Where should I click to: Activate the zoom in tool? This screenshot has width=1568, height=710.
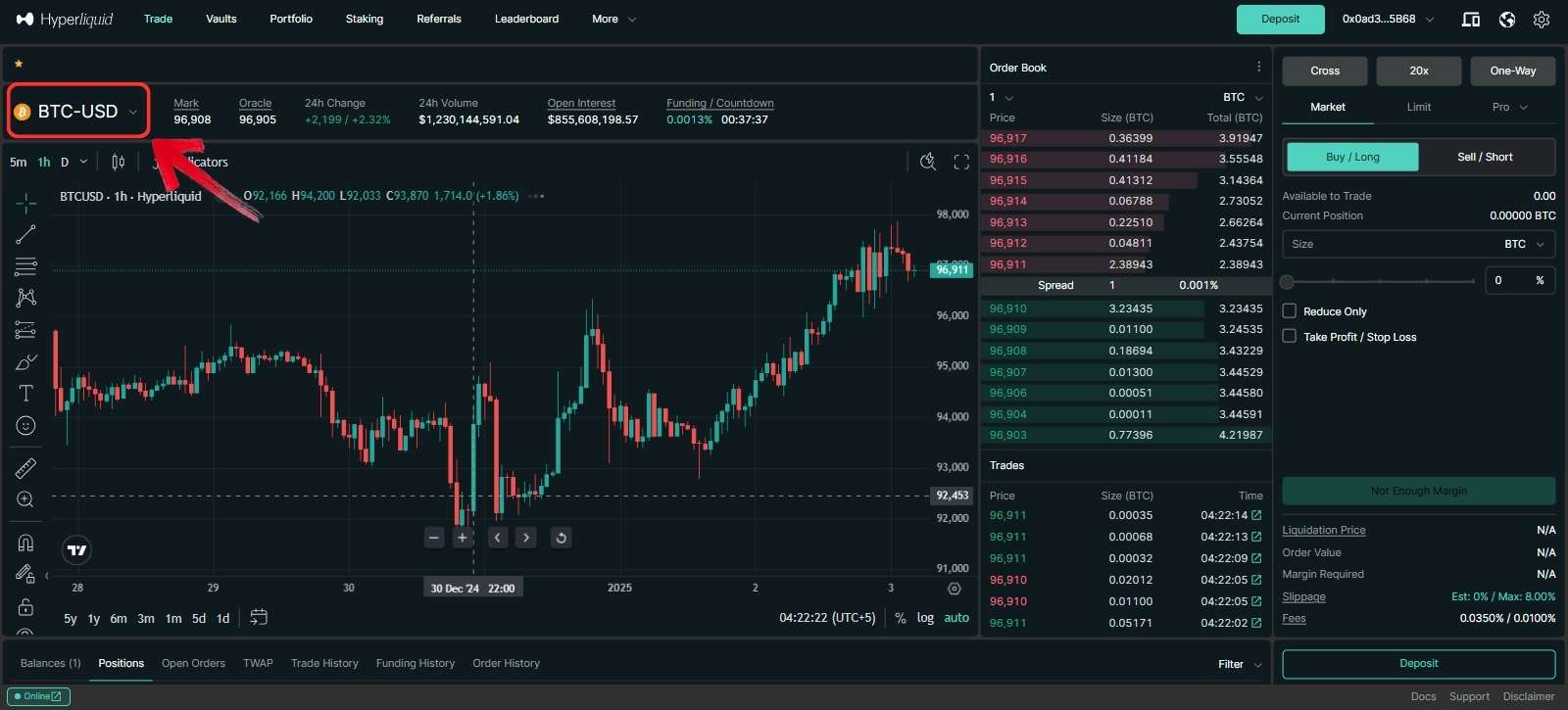[25, 499]
